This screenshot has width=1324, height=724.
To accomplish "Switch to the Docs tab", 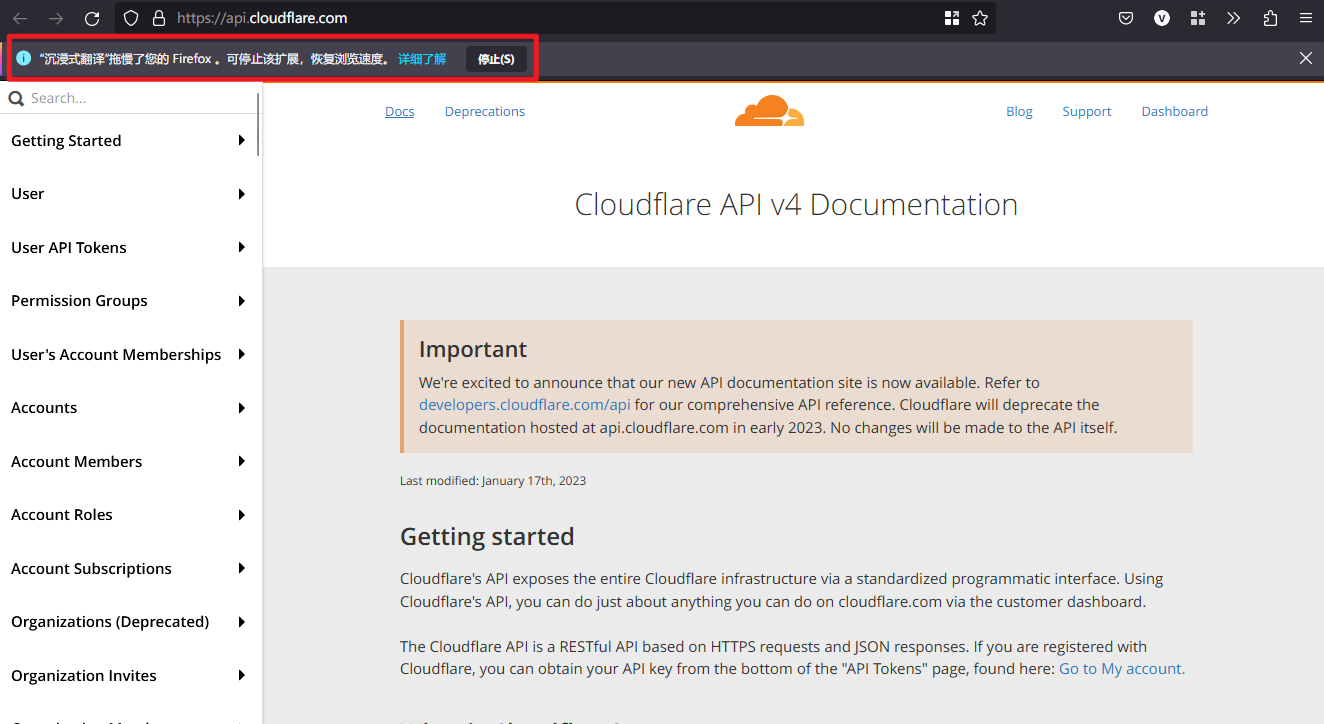I will pos(399,111).
